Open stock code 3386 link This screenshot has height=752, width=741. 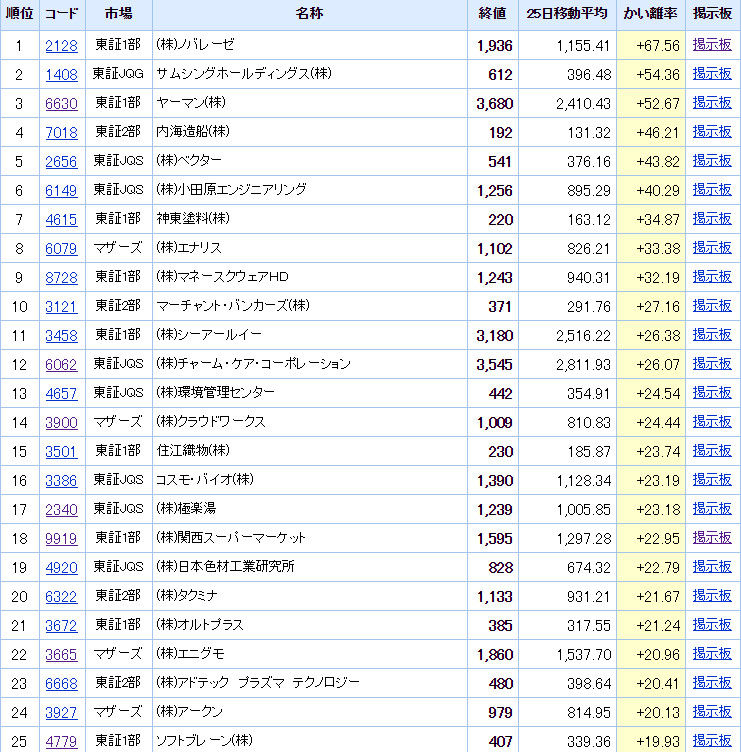pyautogui.click(x=61, y=481)
